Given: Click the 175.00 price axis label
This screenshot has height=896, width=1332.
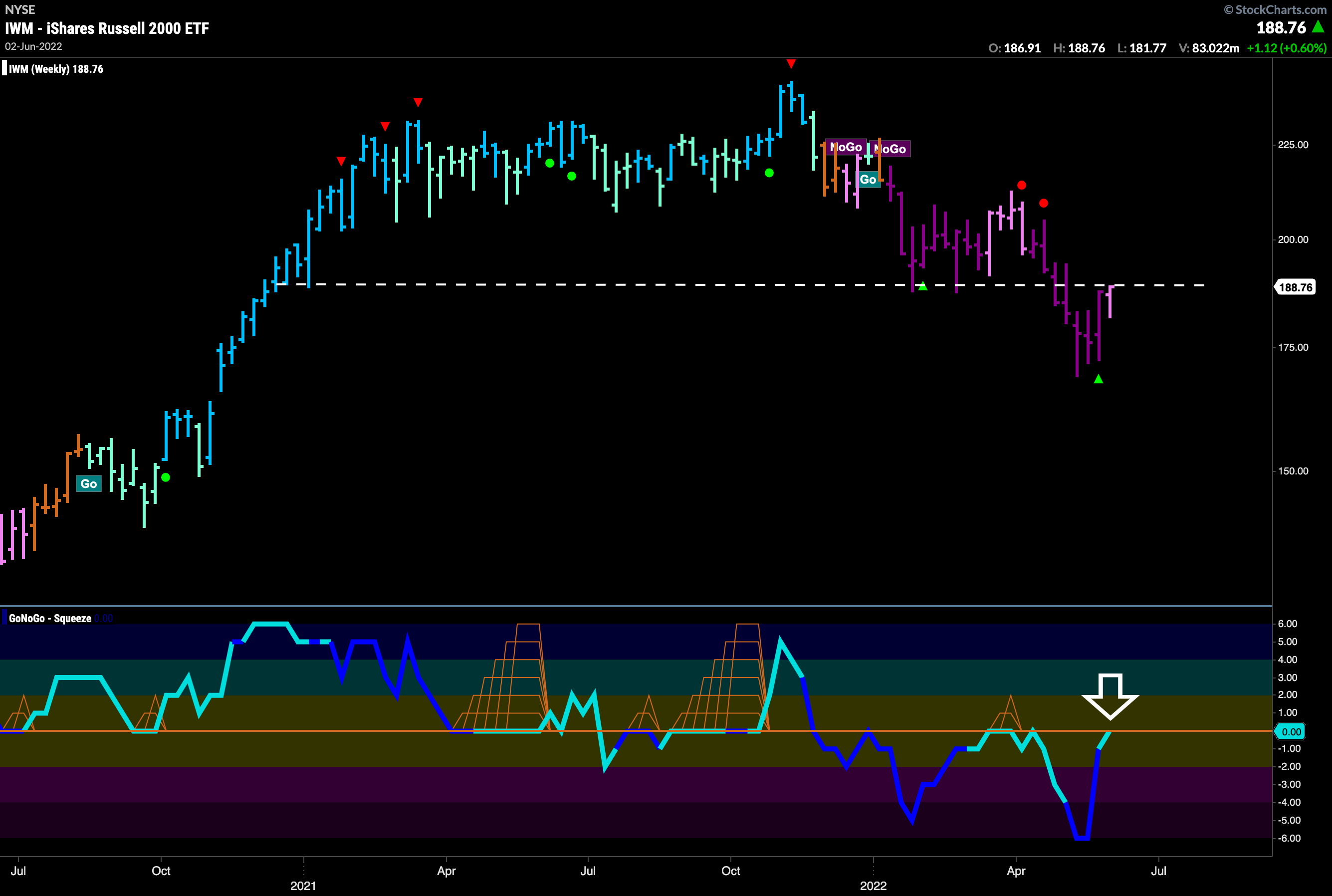Looking at the screenshot, I should pyautogui.click(x=1293, y=347).
